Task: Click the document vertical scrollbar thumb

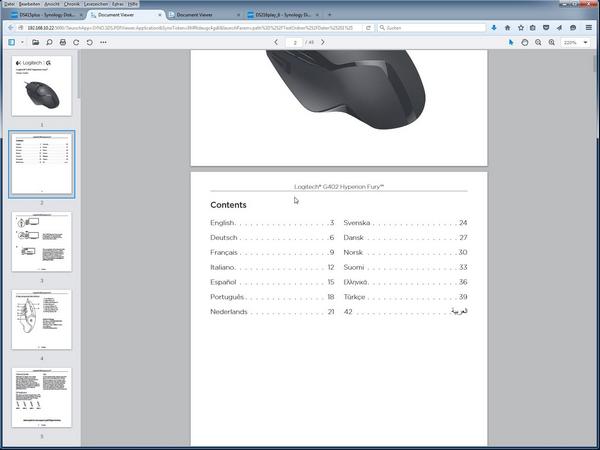Action: (594, 63)
